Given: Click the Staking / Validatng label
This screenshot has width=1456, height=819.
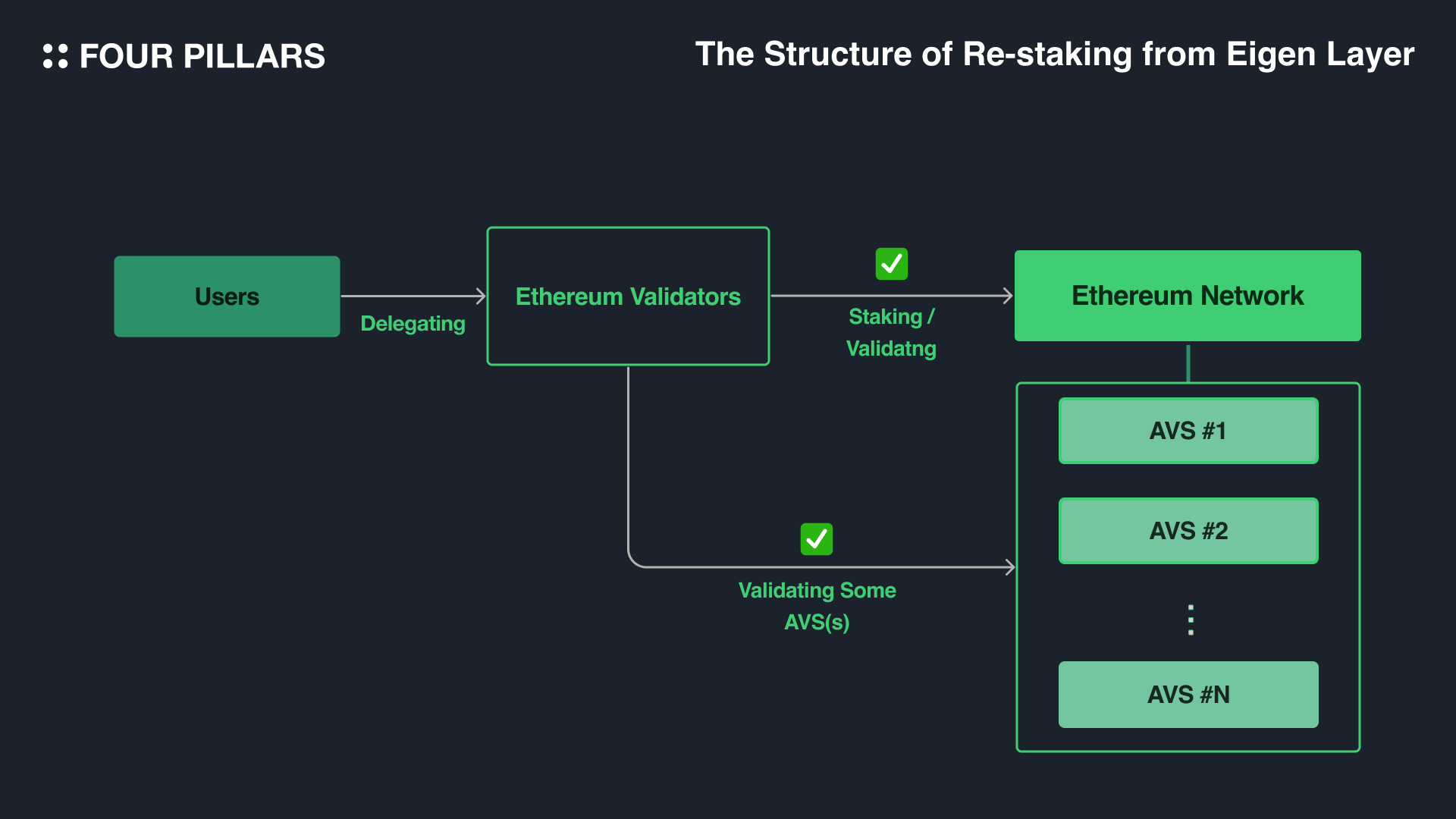Looking at the screenshot, I should tap(891, 332).
